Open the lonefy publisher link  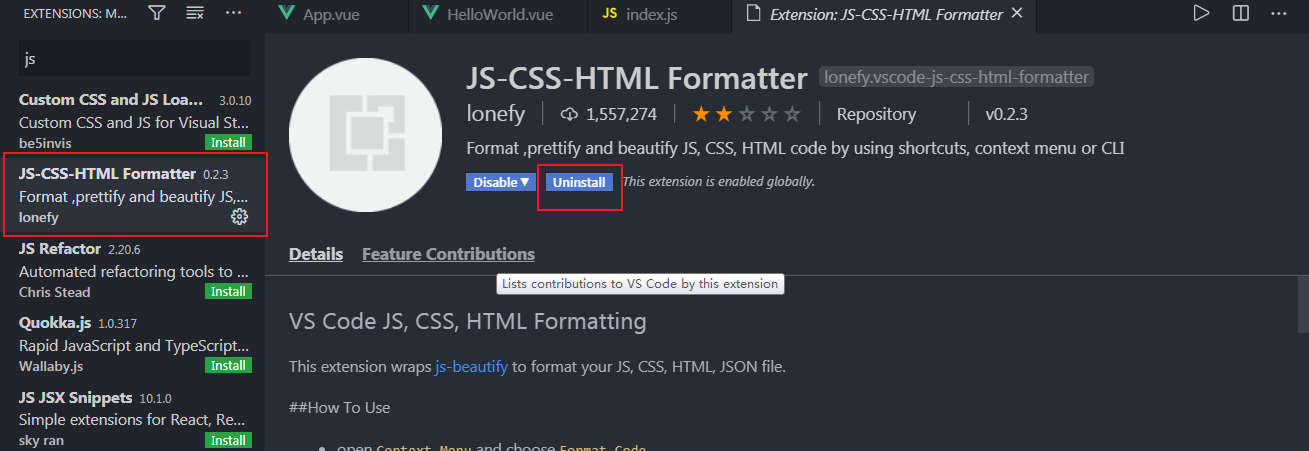(496, 114)
